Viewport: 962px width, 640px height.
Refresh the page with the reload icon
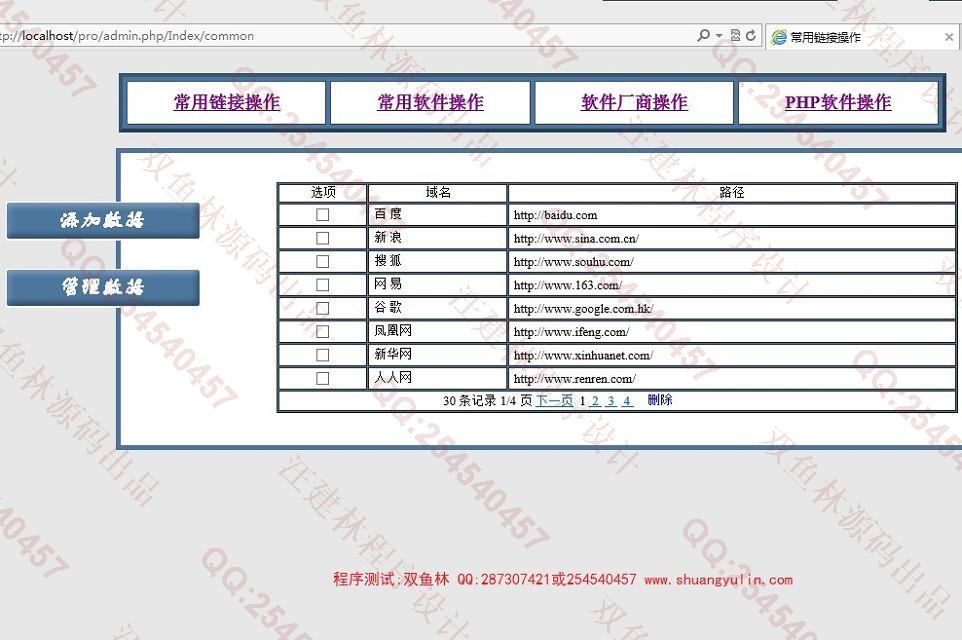(x=751, y=36)
